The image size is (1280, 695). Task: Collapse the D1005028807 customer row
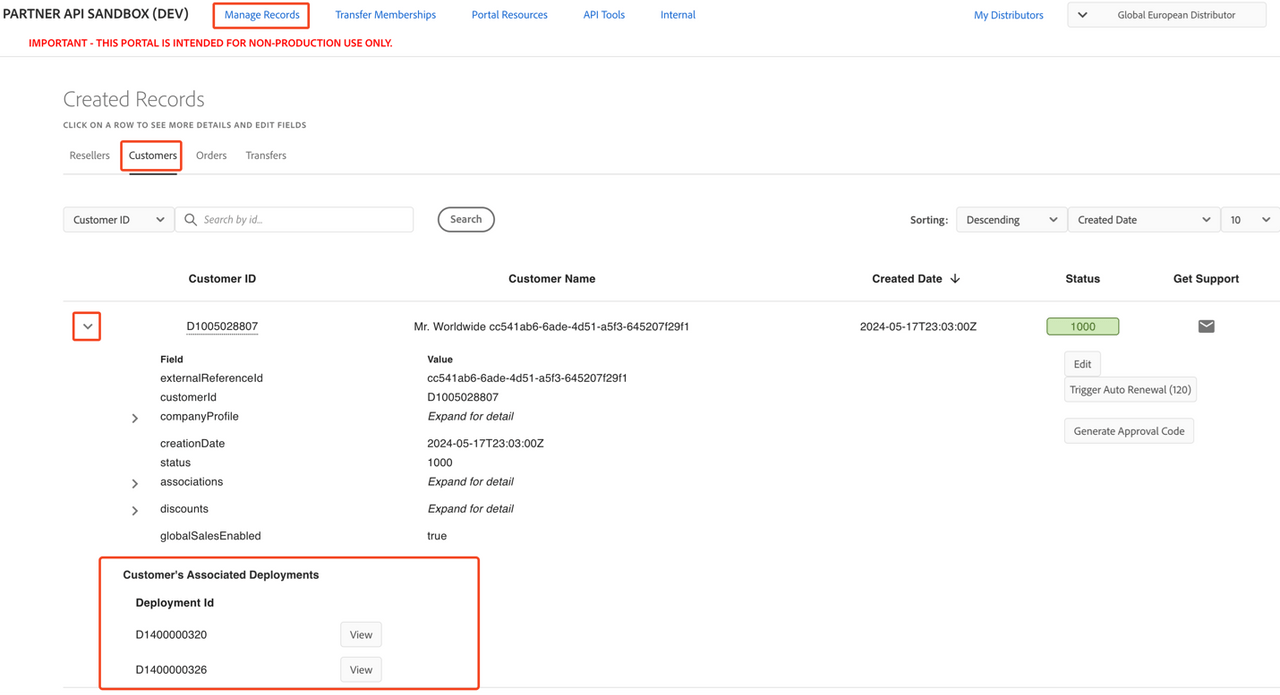tap(87, 326)
